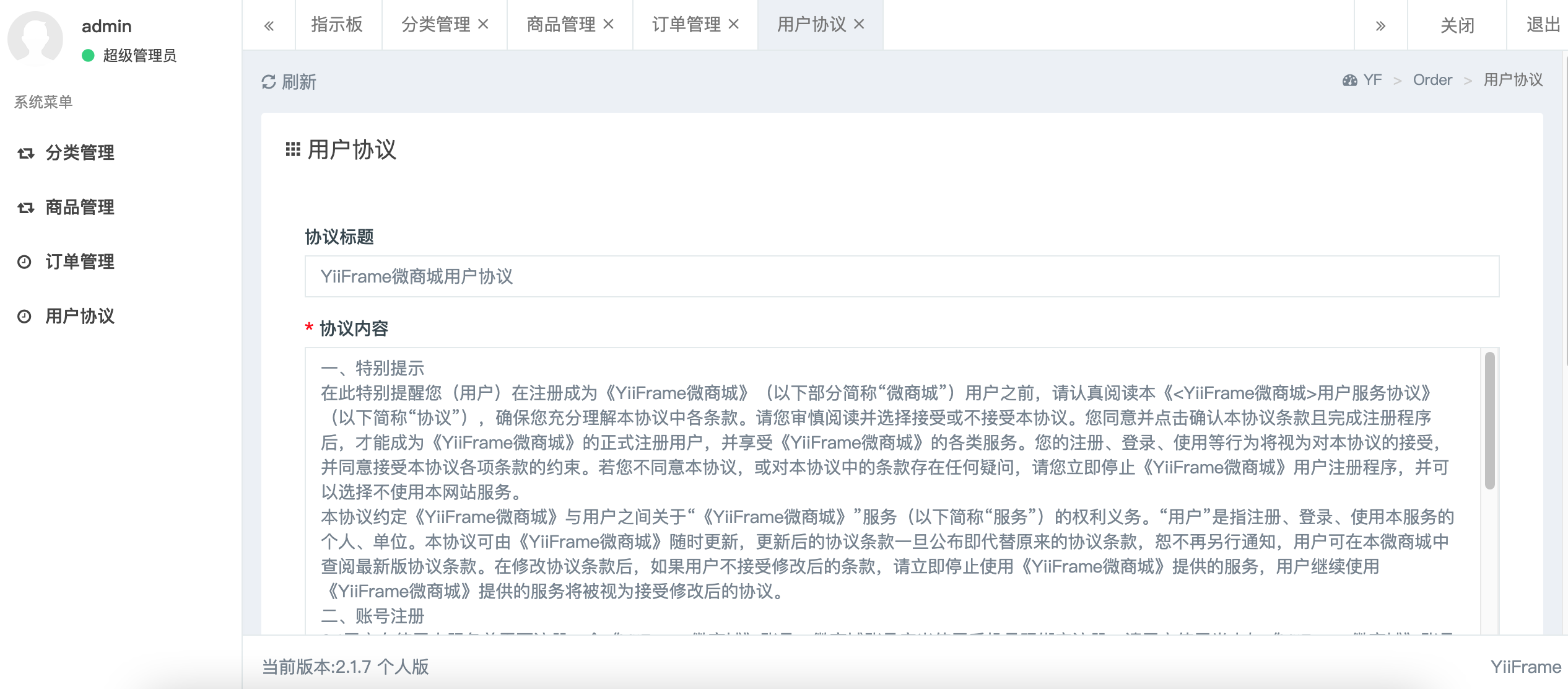Image resolution: width=1568 pixels, height=689 pixels.
Task: Select 用户协议 in the sidebar menu
Action: coord(79,316)
